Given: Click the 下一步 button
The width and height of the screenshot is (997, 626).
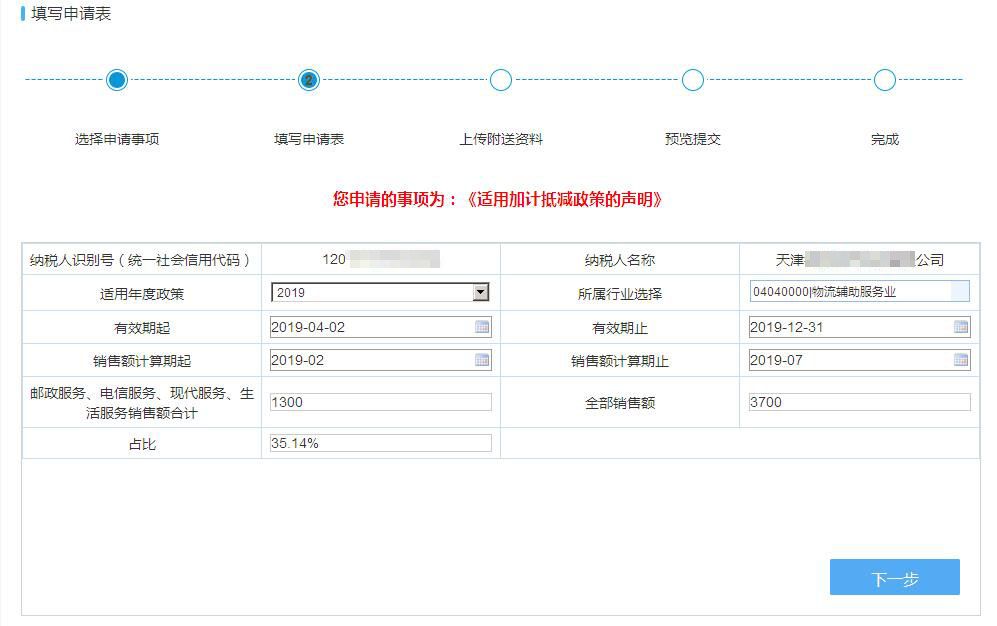Looking at the screenshot, I should point(894,577).
